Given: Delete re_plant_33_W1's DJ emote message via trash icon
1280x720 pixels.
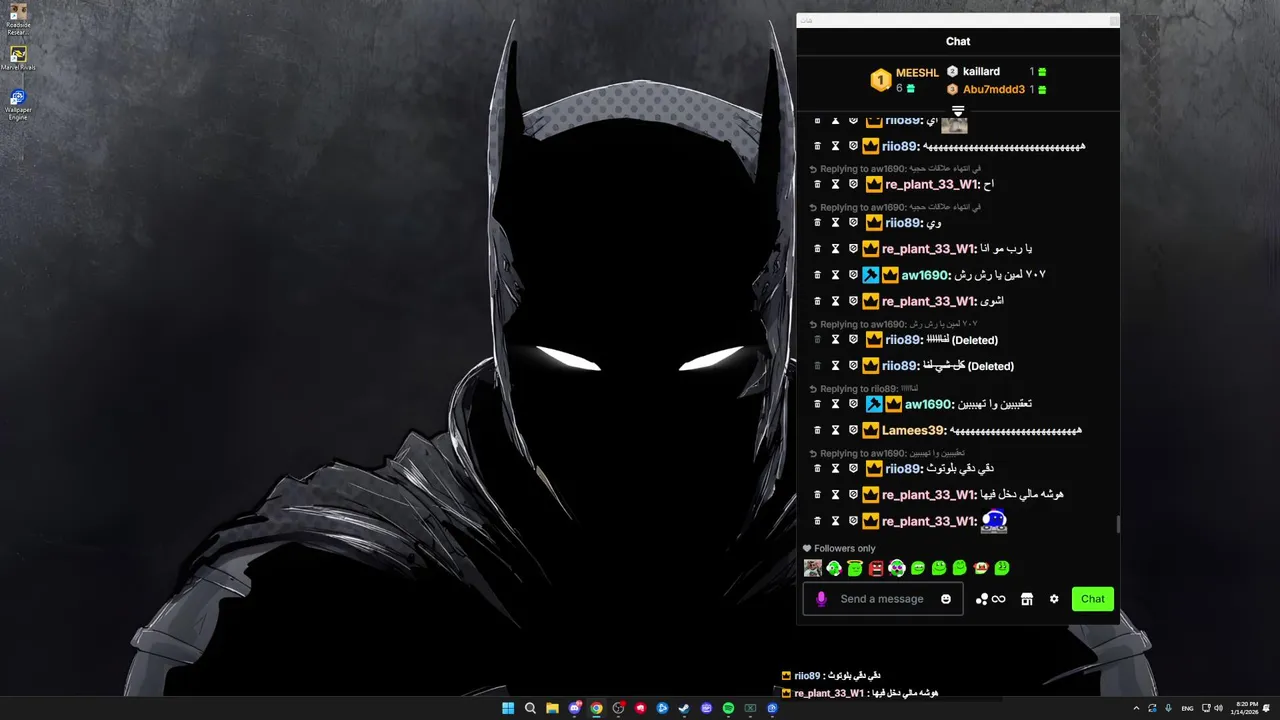Looking at the screenshot, I should pos(817,521).
